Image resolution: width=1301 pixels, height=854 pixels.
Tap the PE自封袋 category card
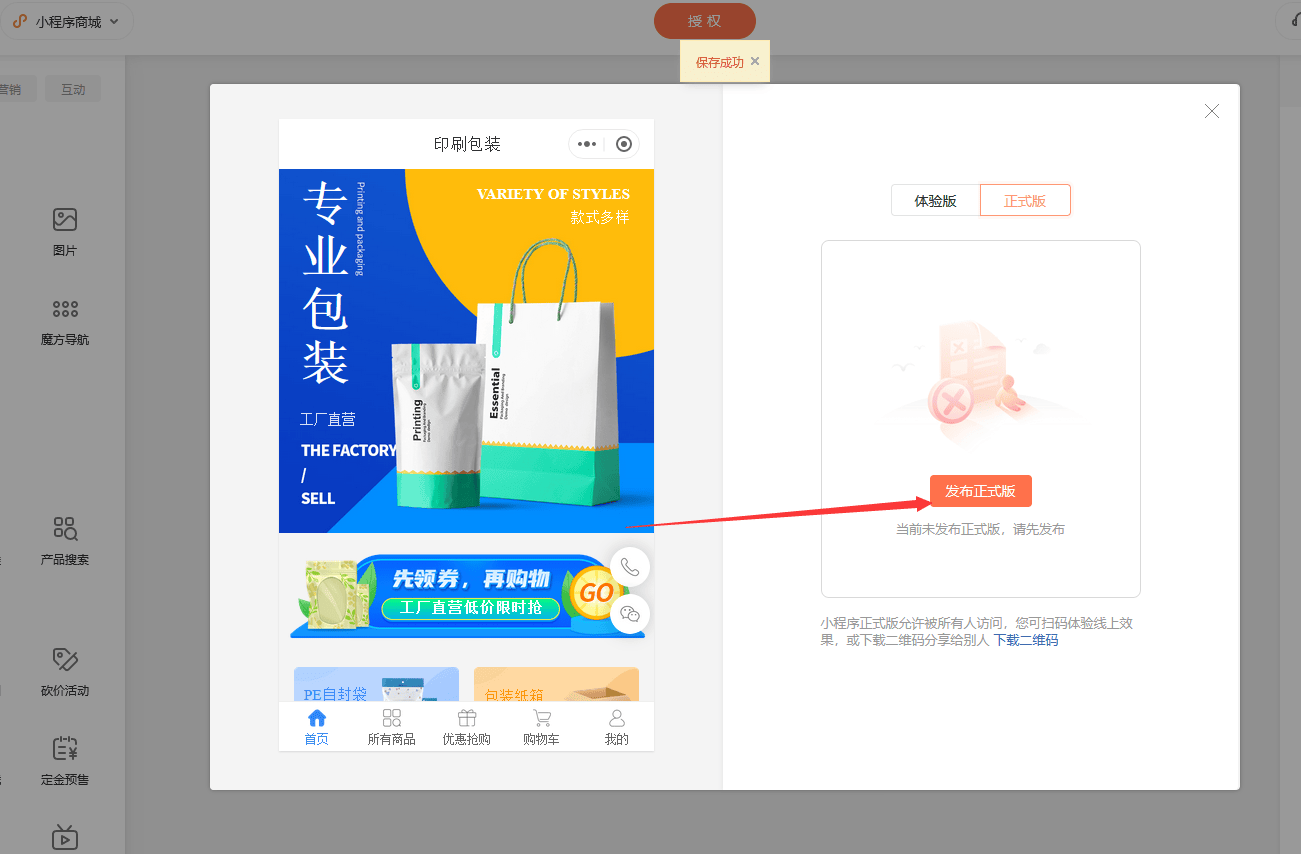[376, 685]
